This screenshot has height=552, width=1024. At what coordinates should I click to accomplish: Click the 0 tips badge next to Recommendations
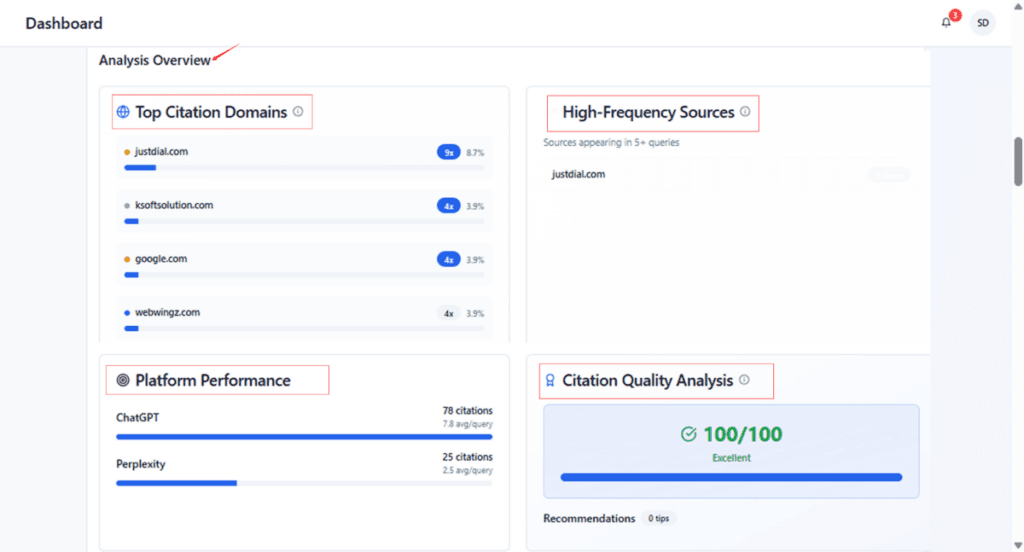657,519
